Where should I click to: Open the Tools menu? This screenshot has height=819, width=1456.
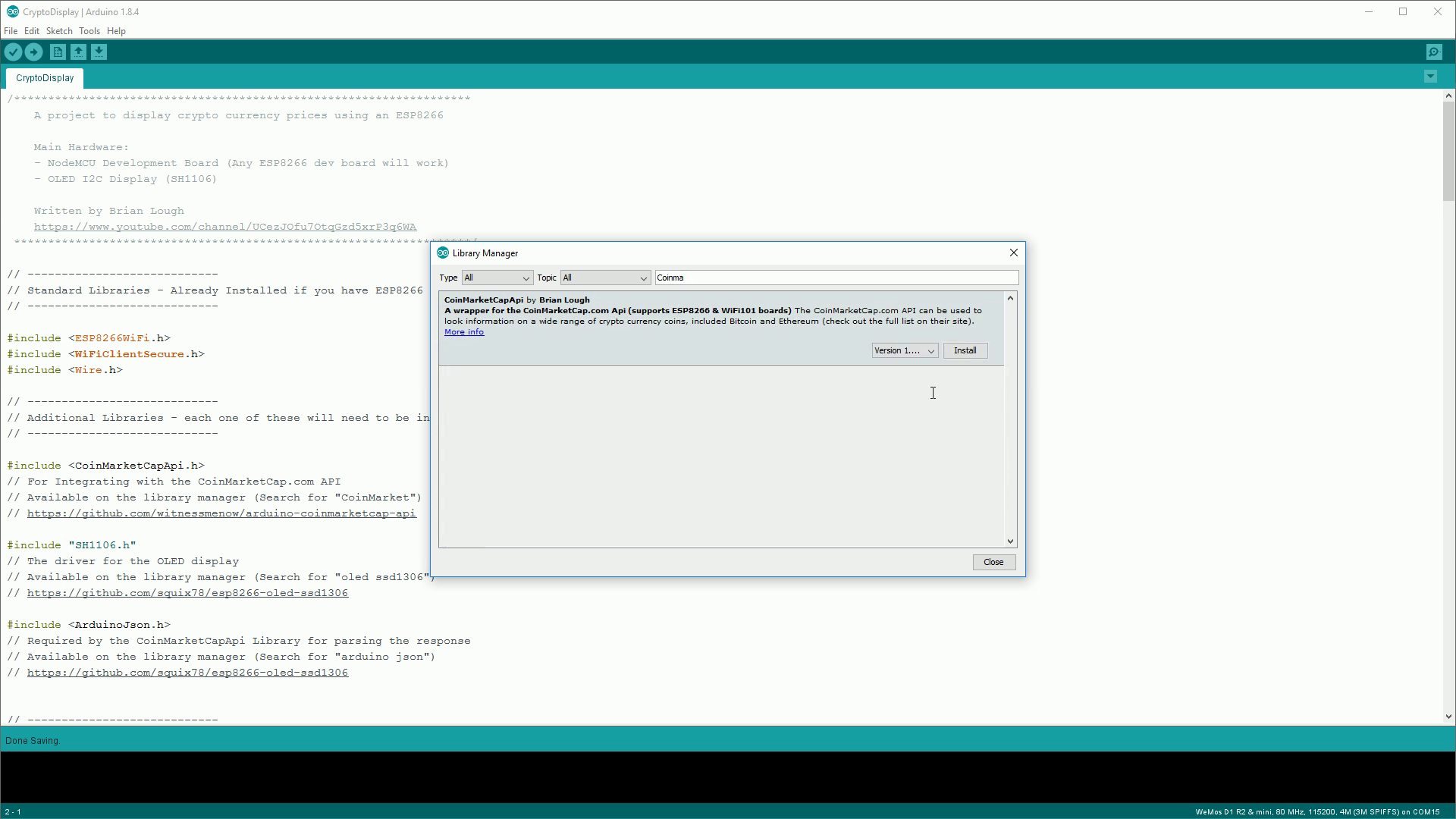click(x=89, y=31)
